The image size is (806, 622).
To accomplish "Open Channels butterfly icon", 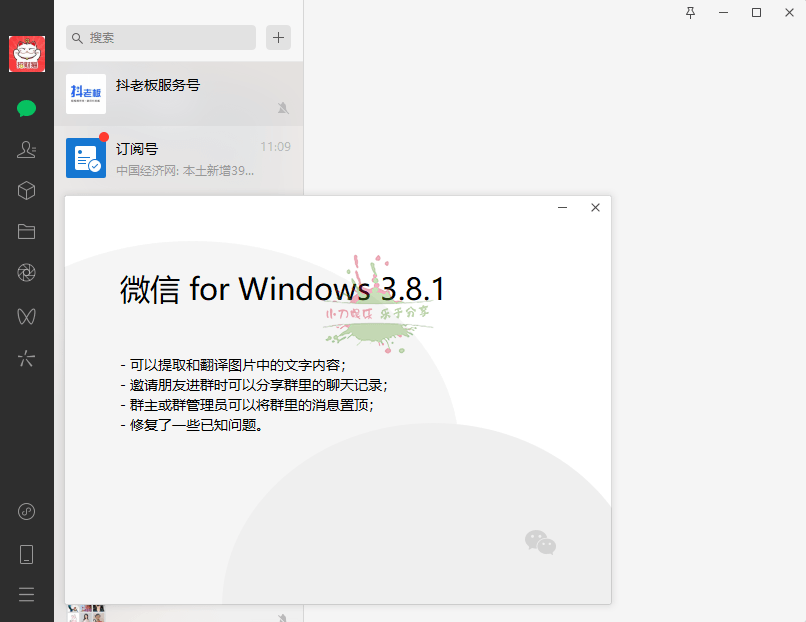I will click(x=26, y=316).
